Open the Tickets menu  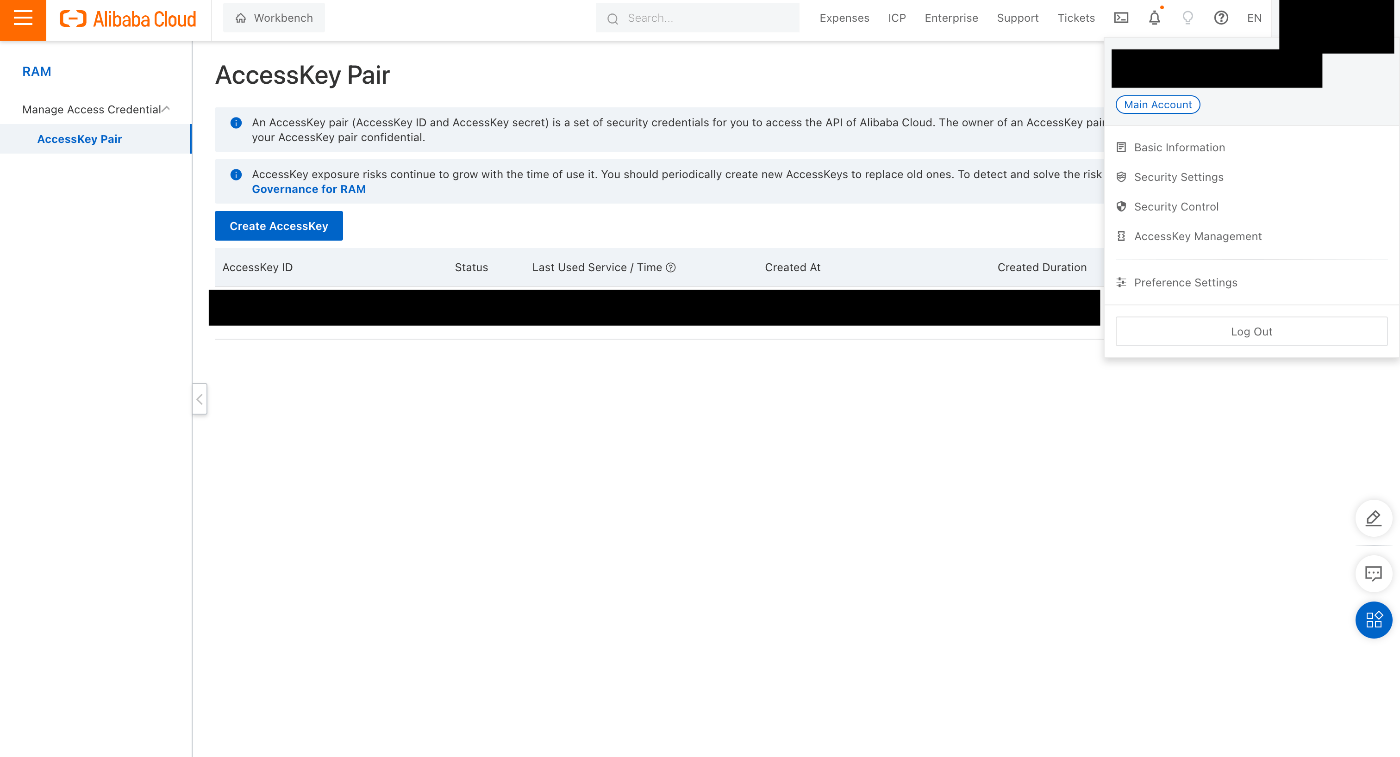[x=1076, y=18]
